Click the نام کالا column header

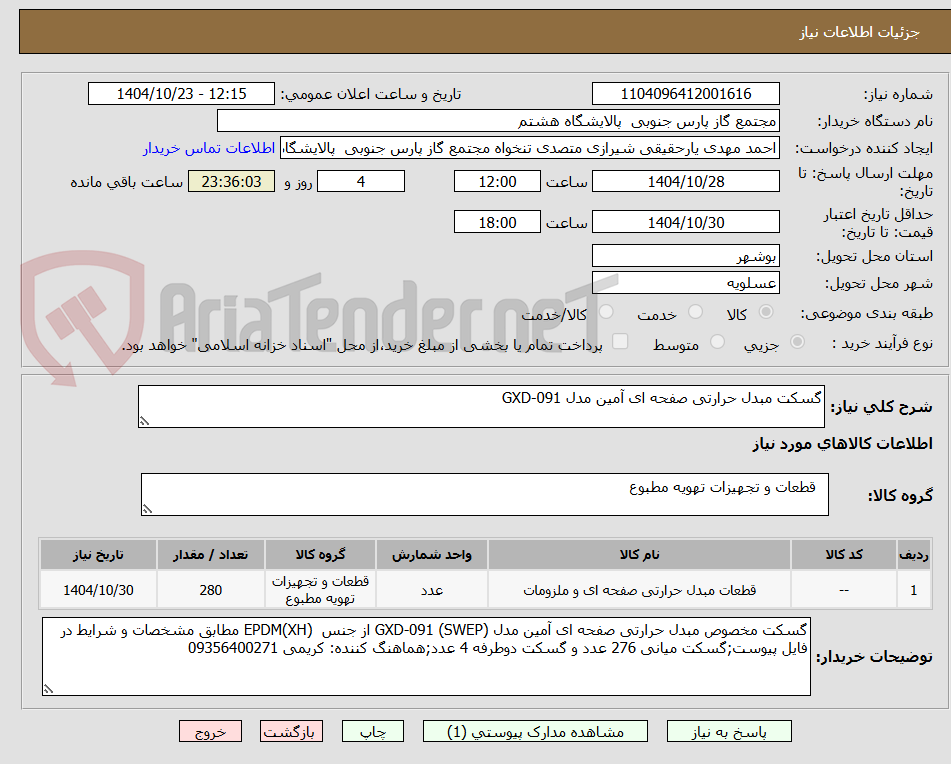(639, 554)
